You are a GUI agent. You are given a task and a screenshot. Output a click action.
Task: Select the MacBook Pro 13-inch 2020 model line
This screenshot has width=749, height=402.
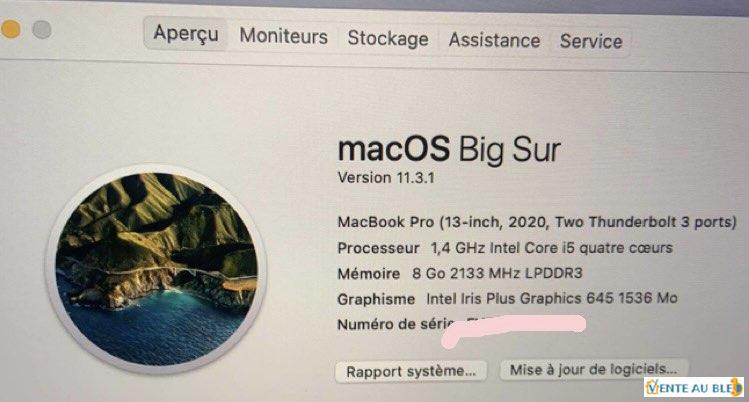coord(537,222)
